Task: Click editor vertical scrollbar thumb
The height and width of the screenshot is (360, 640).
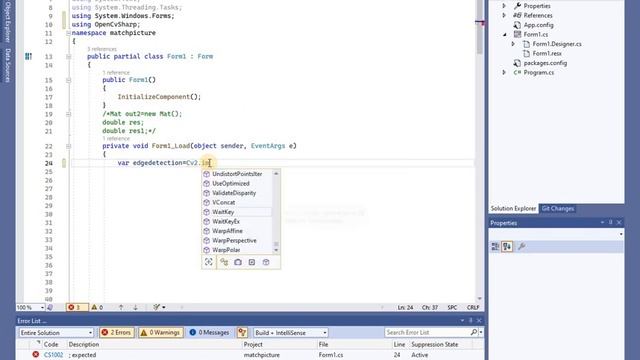Action: click(480, 27)
